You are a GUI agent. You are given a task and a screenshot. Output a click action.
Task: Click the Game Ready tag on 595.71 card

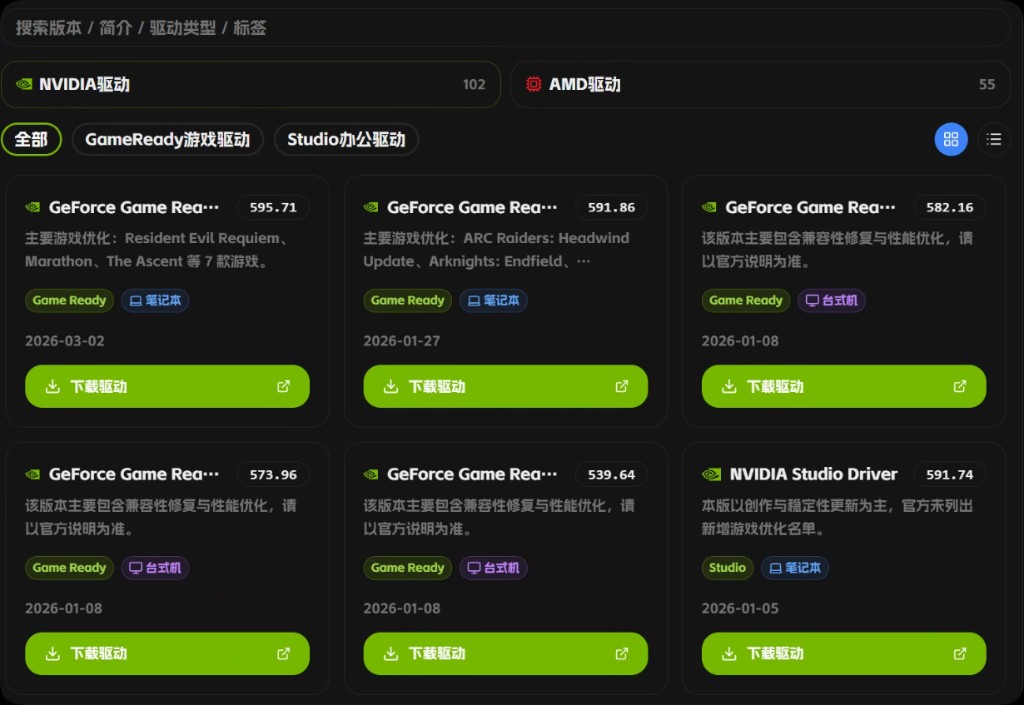[69, 300]
